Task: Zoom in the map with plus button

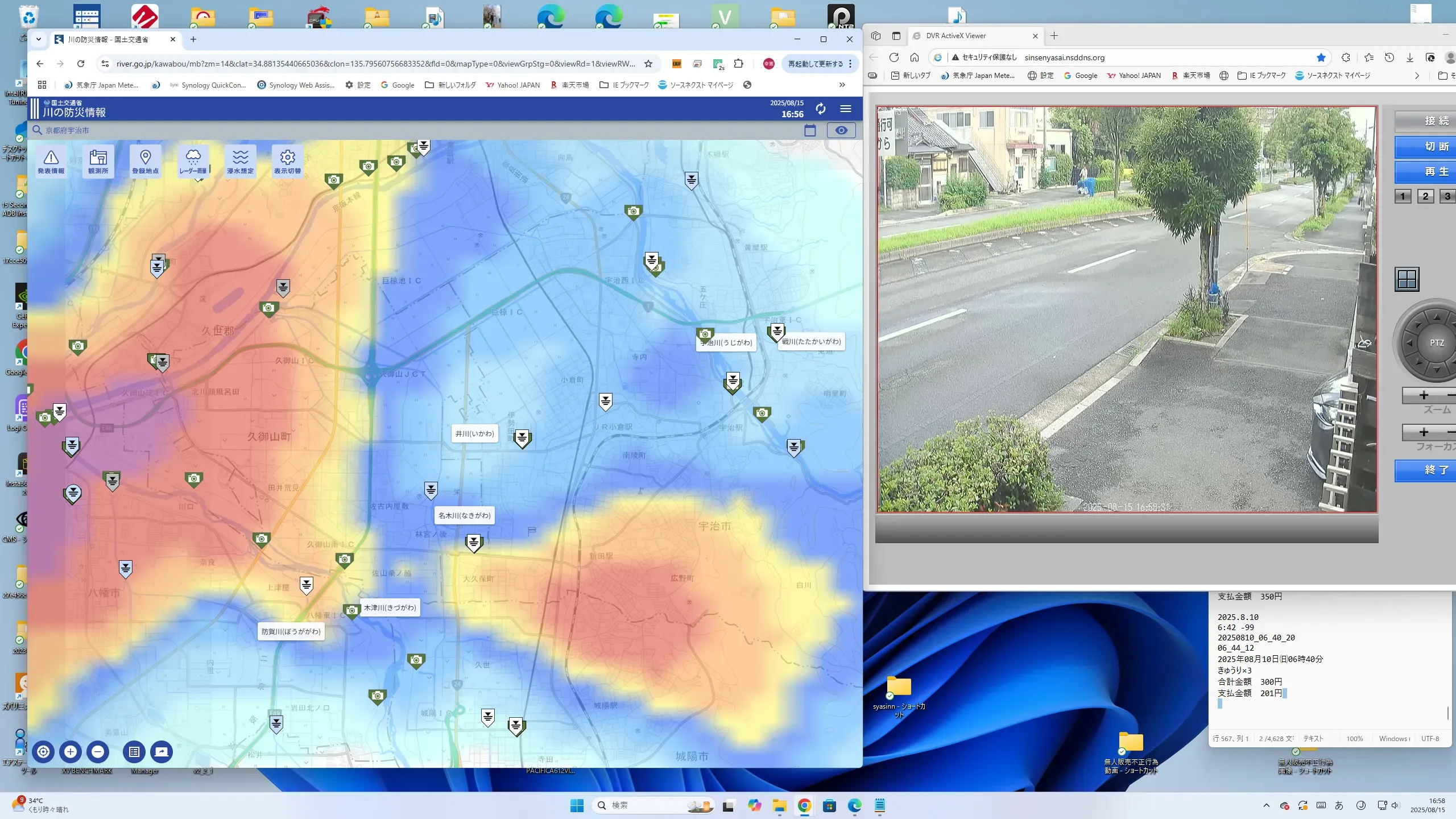Action: (71, 752)
